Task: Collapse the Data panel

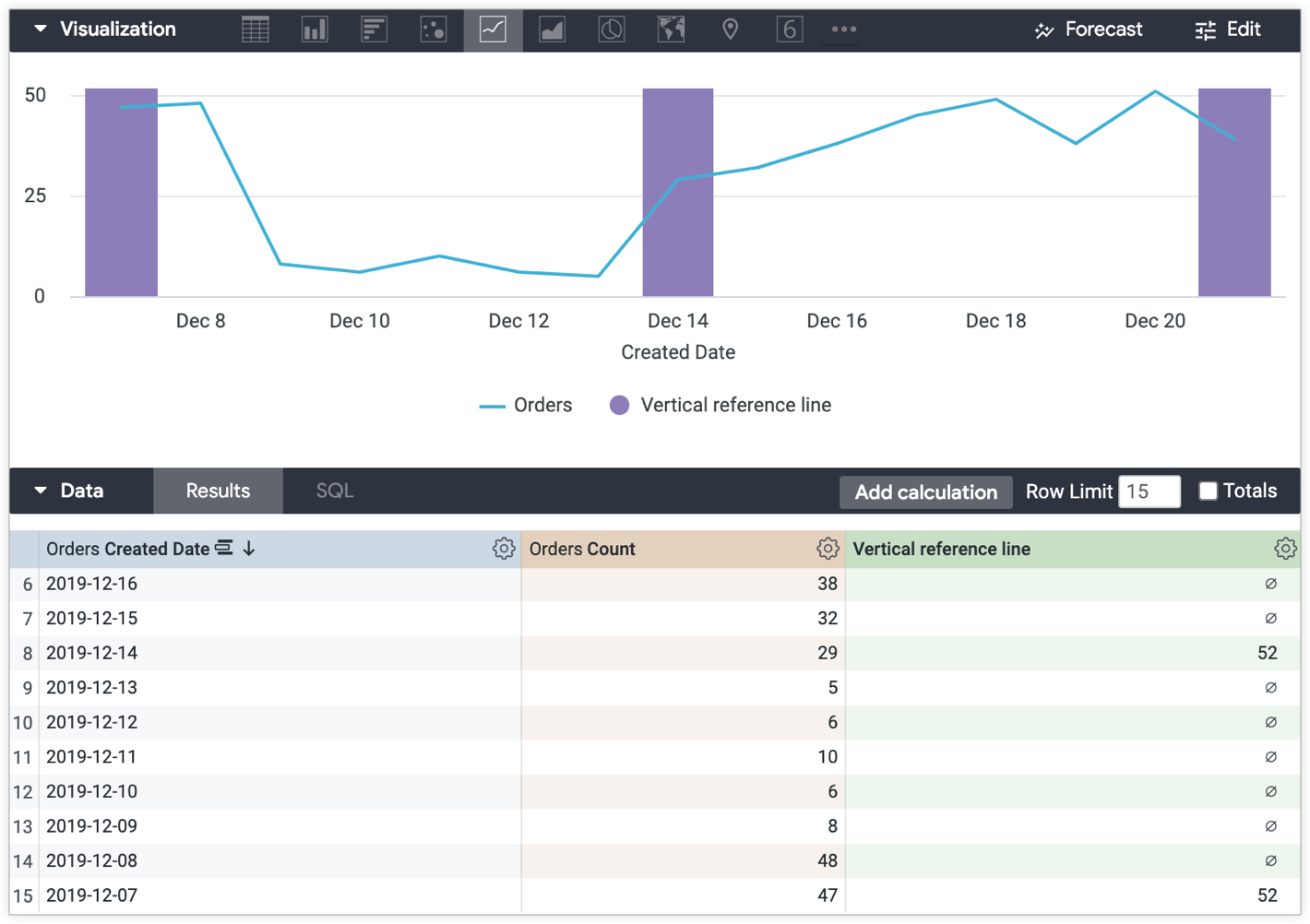Action: tap(41, 491)
